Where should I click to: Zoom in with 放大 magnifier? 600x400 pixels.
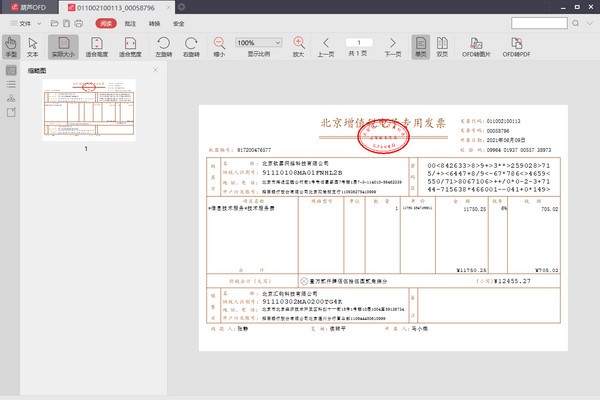(x=298, y=47)
